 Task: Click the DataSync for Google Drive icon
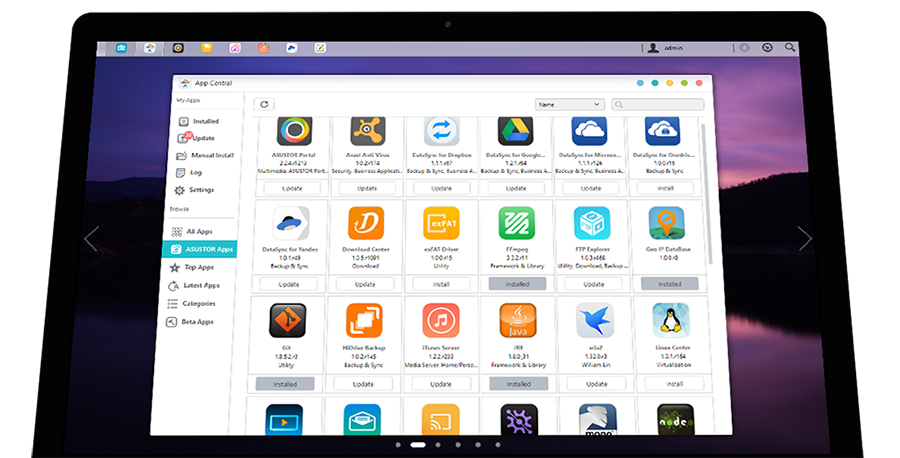(x=515, y=131)
